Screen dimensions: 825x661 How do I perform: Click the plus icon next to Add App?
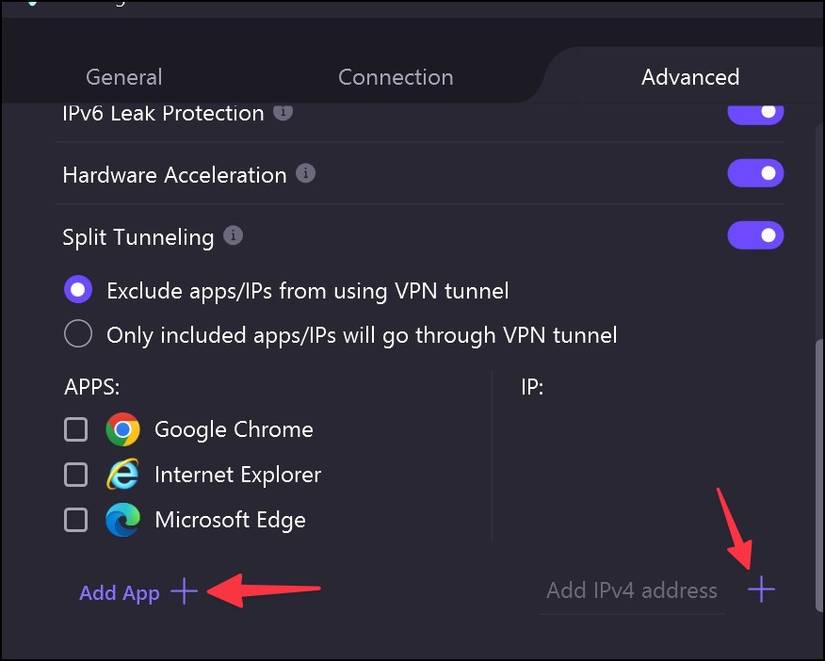tap(183, 592)
